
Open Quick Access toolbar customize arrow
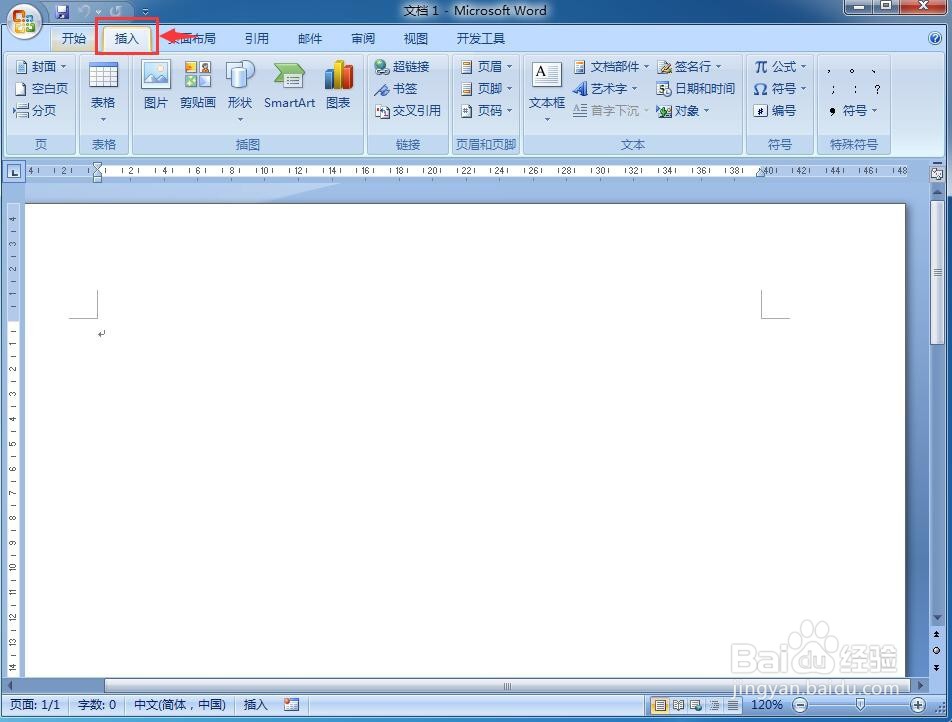click(145, 11)
